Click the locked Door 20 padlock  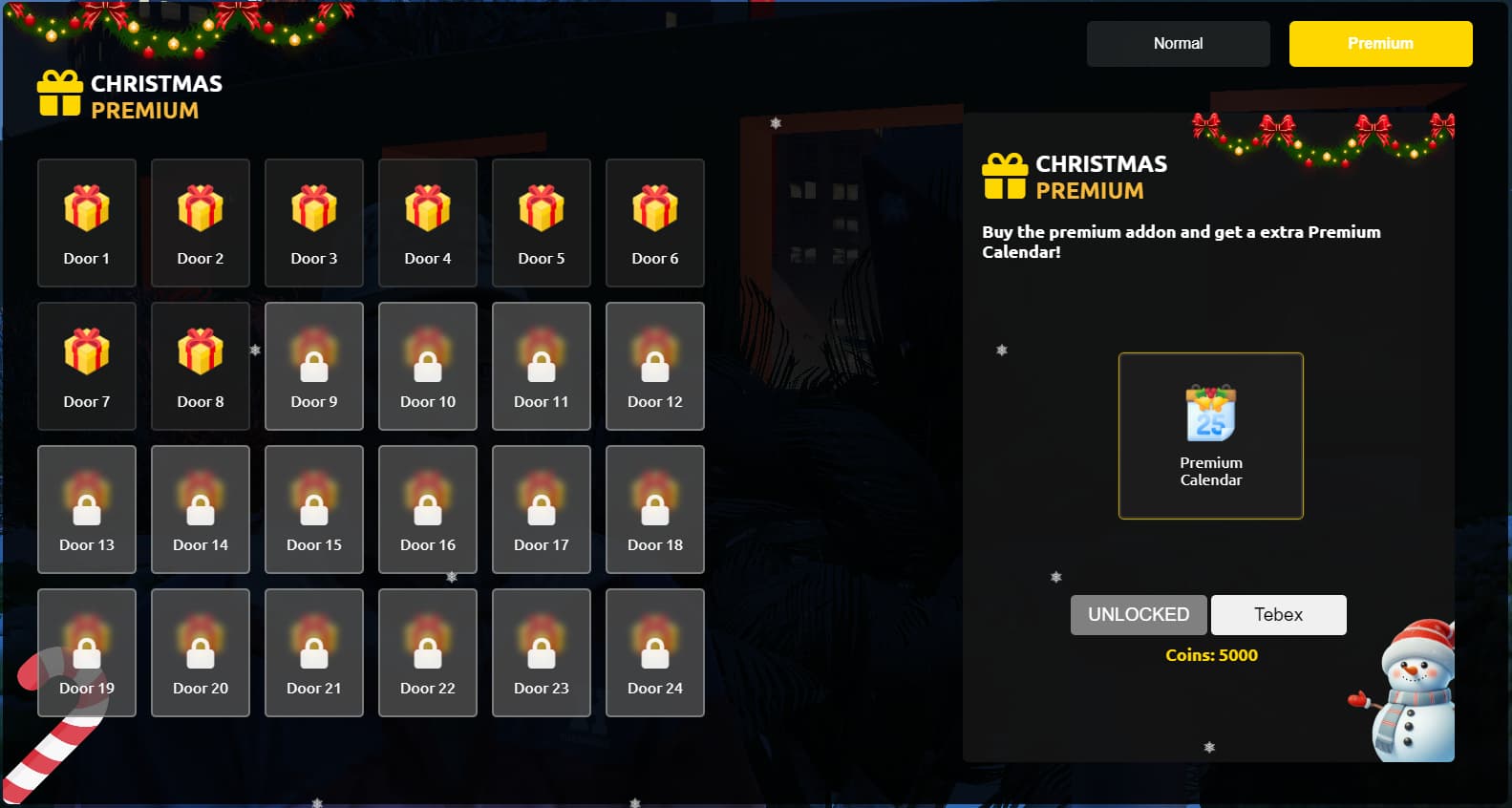201,652
